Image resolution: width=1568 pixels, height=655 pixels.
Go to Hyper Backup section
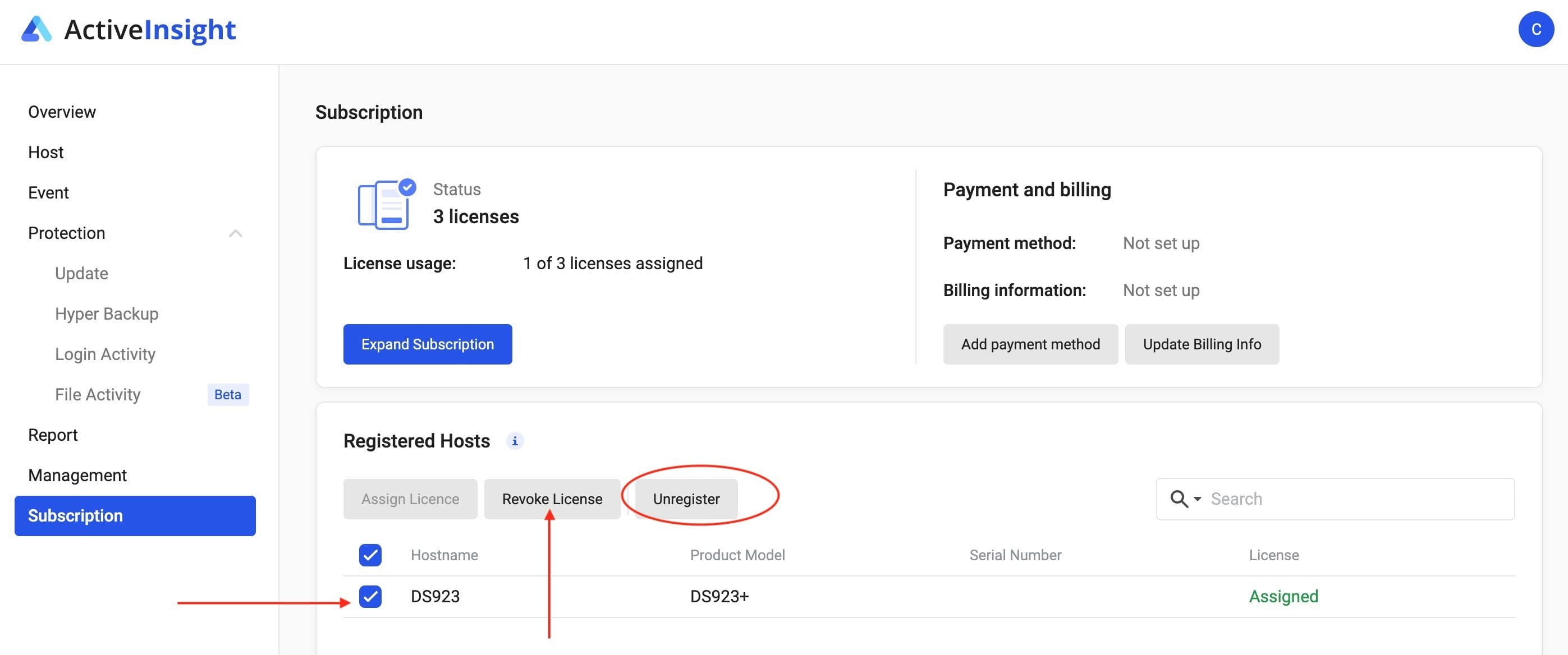point(107,314)
